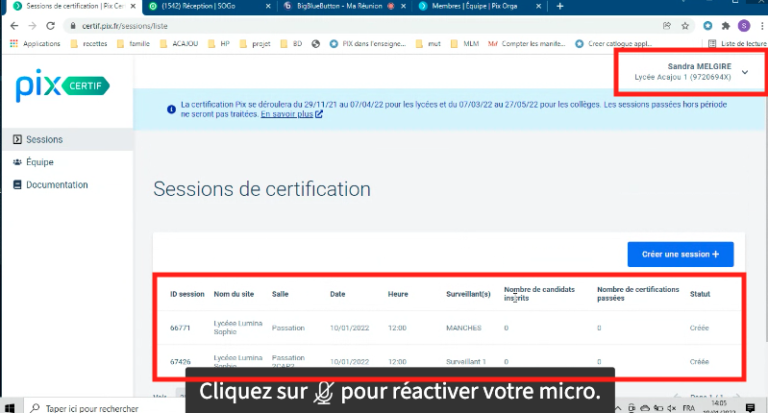Select Documentation in the left sidebar
Image resolution: width=768 pixels, height=413 pixels.
pyautogui.click(x=67, y=185)
